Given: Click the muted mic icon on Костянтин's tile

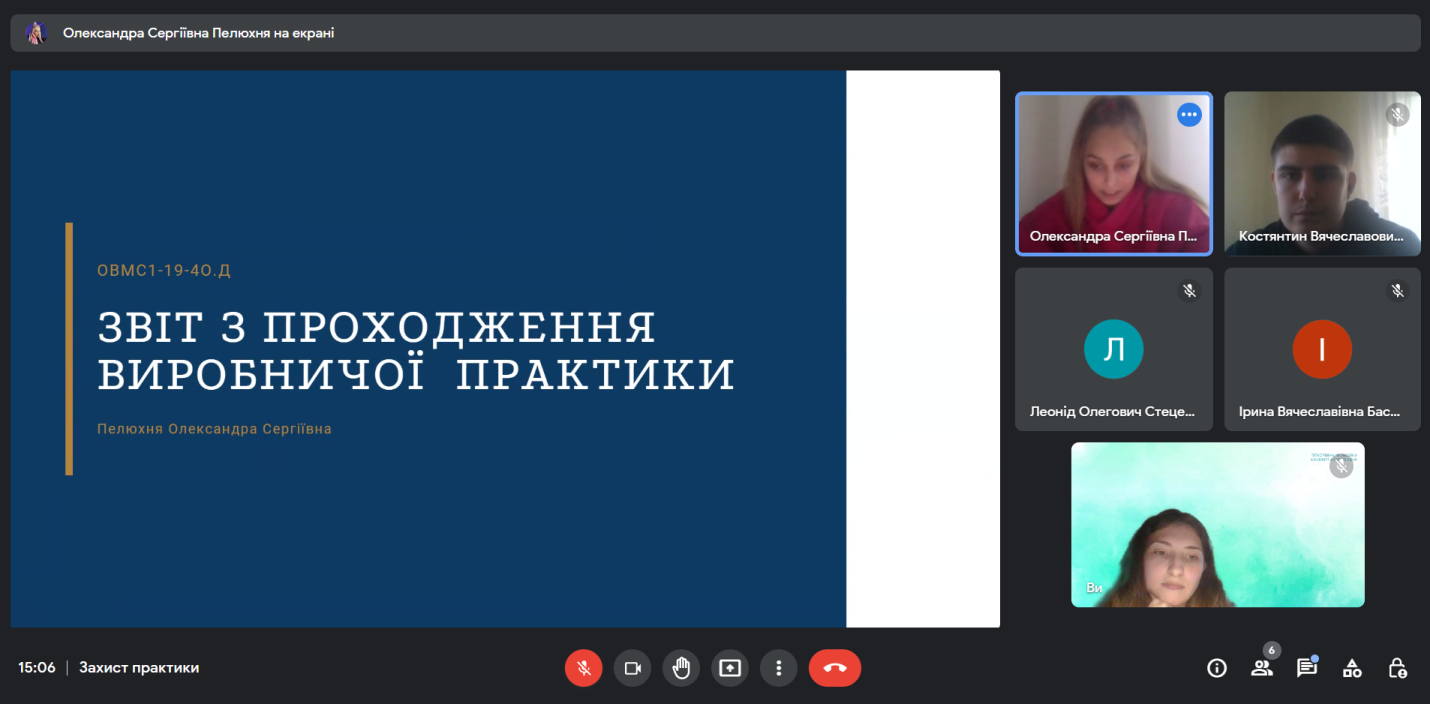Looking at the screenshot, I should (x=1397, y=115).
